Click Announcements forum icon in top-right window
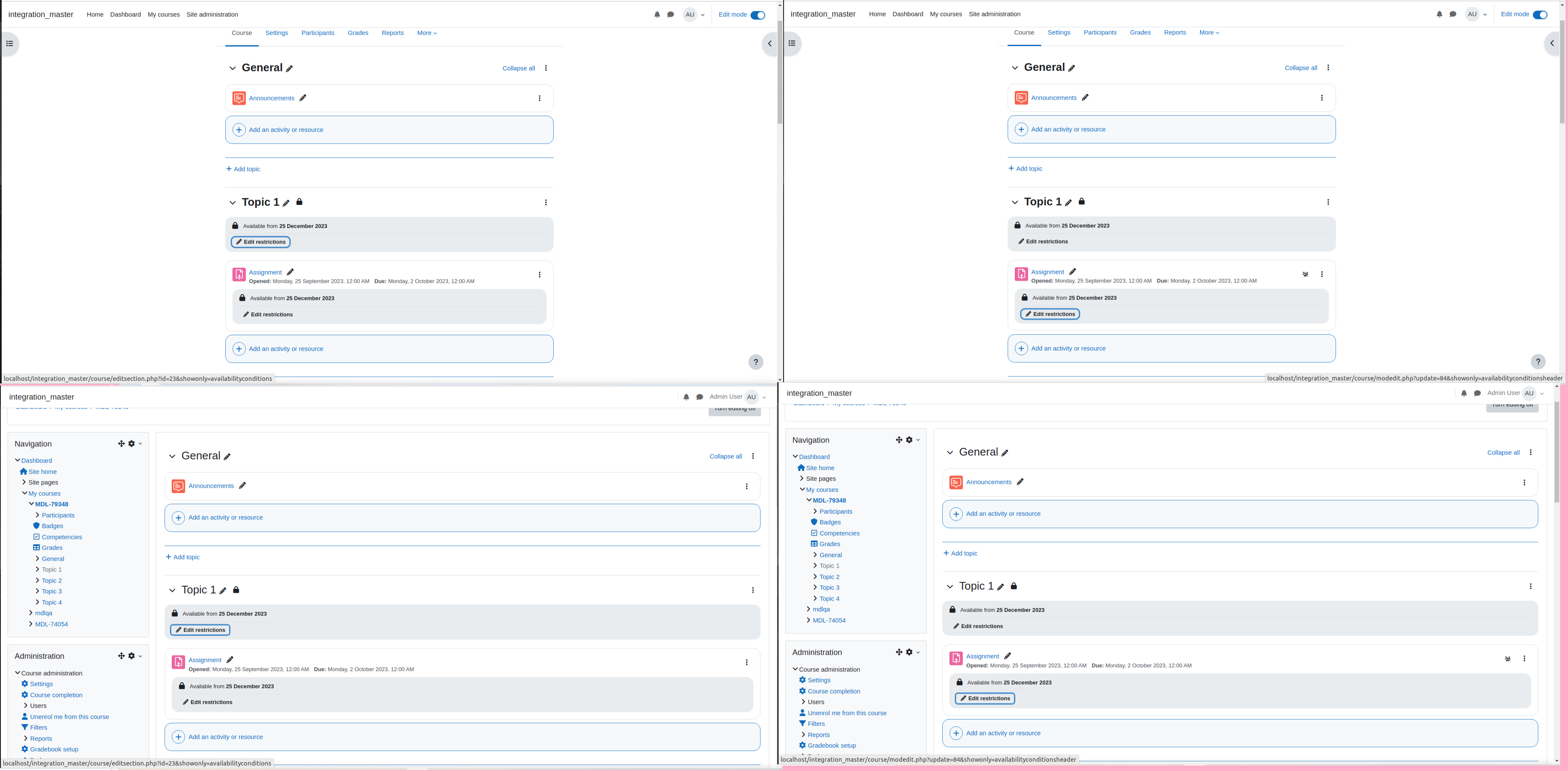Image resolution: width=1568 pixels, height=771 pixels. [x=1021, y=98]
